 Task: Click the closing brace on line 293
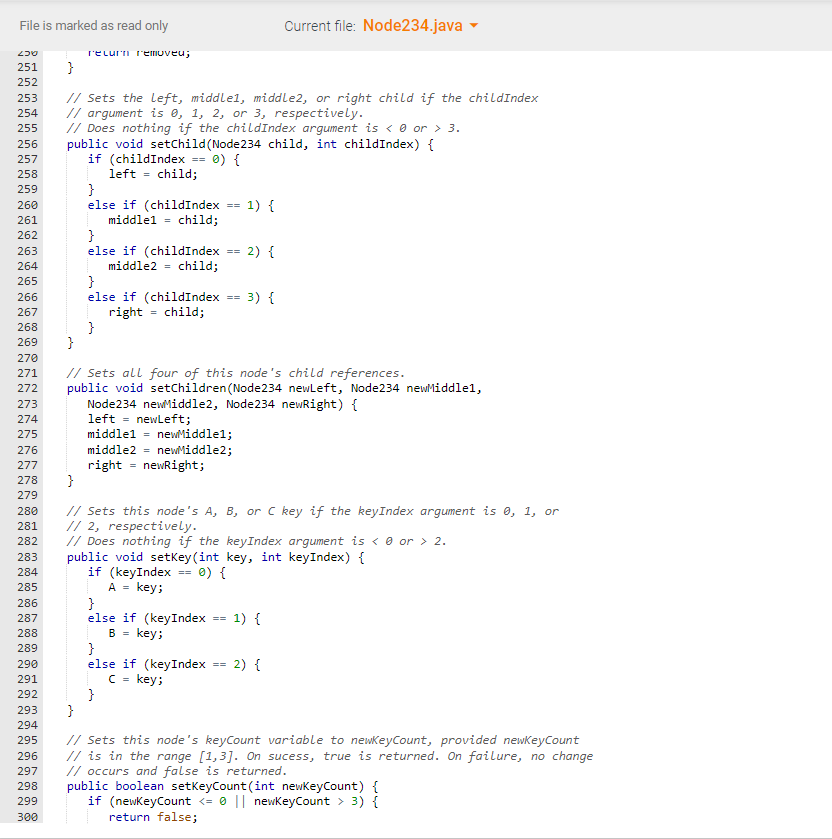(70, 709)
